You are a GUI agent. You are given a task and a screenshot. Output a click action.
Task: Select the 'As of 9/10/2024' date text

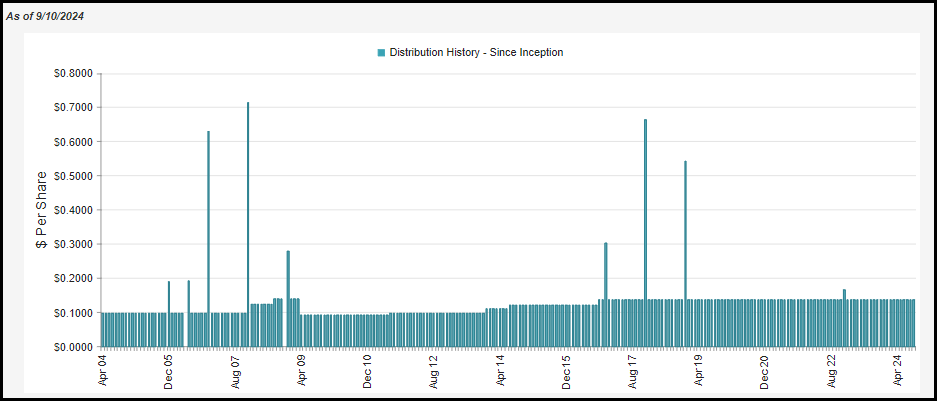click(45, 17)
